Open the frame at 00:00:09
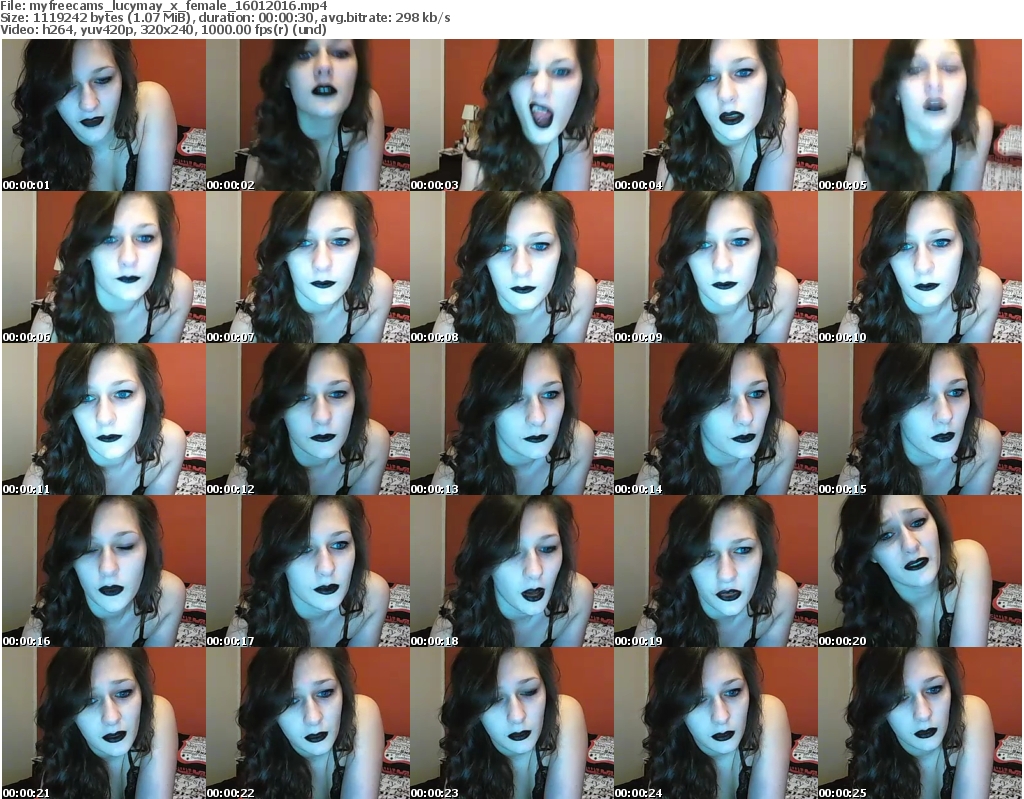1024x799 pixels. (716, 267)
